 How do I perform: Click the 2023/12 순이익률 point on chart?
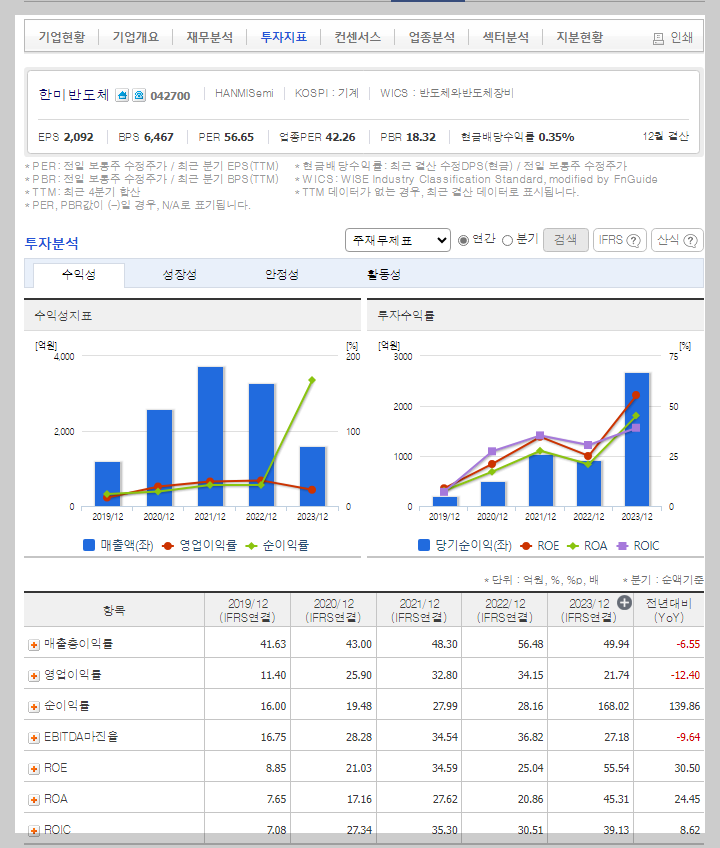[x=312, y=380]
